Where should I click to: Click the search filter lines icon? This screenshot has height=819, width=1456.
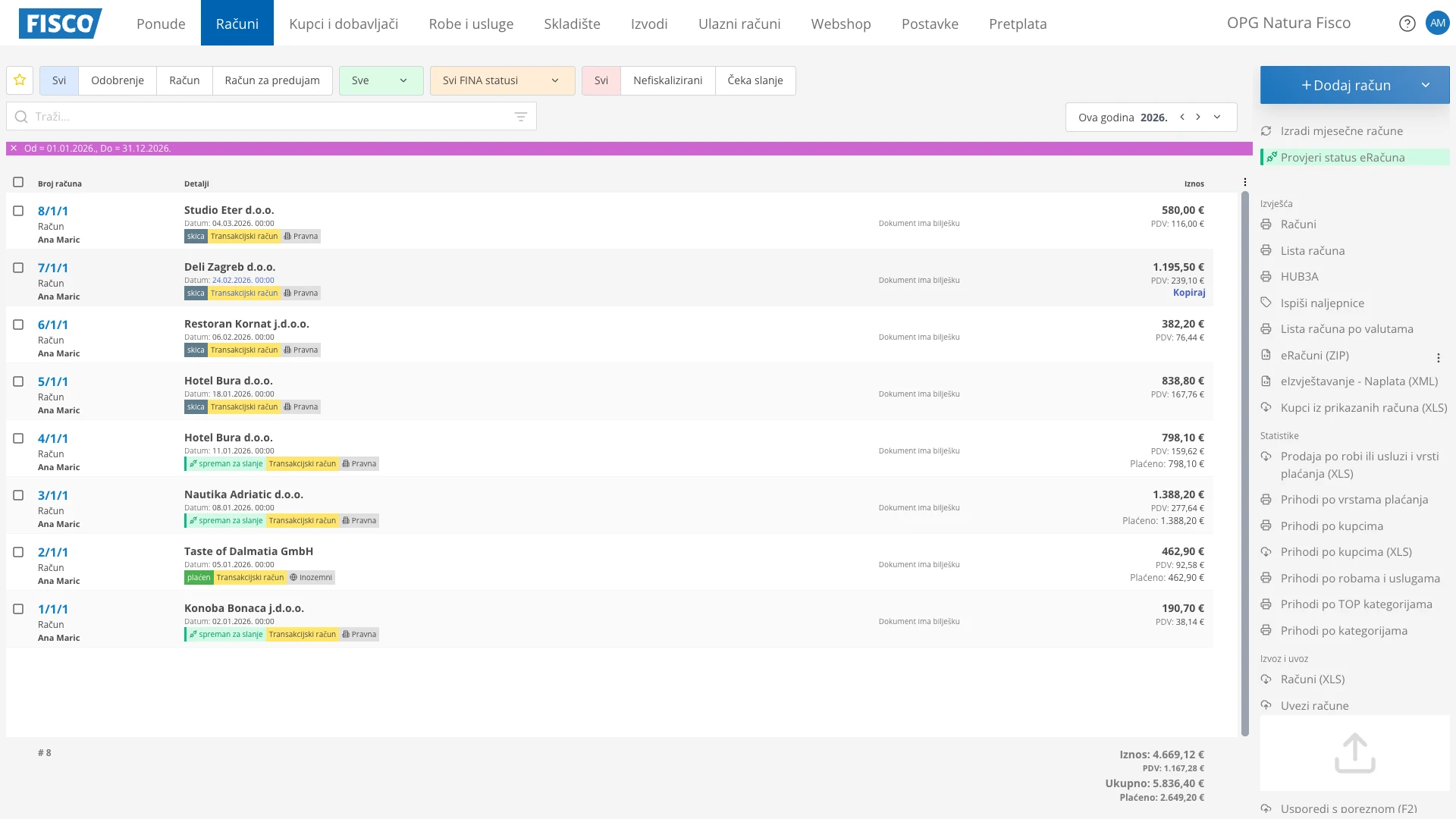[x=520, y=117]
